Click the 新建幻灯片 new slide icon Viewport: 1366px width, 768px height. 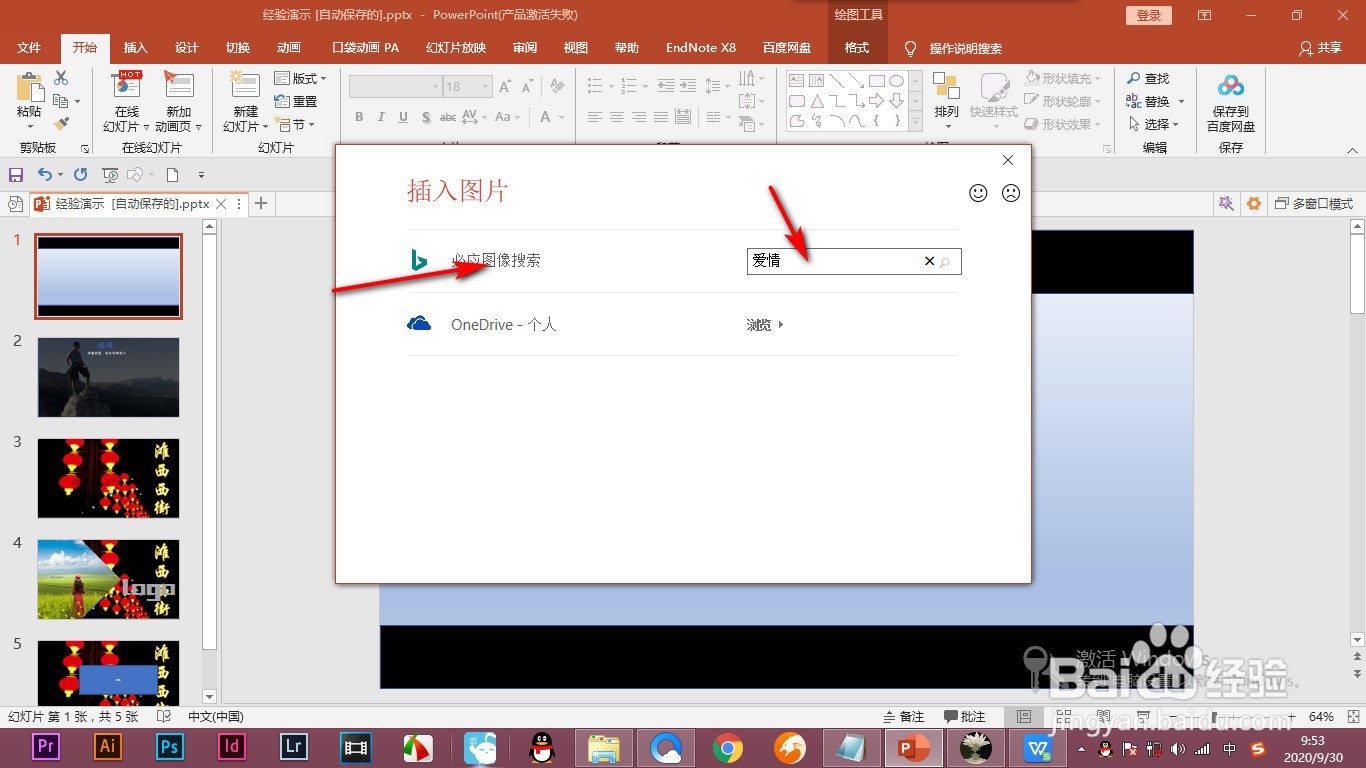[245, 86]
